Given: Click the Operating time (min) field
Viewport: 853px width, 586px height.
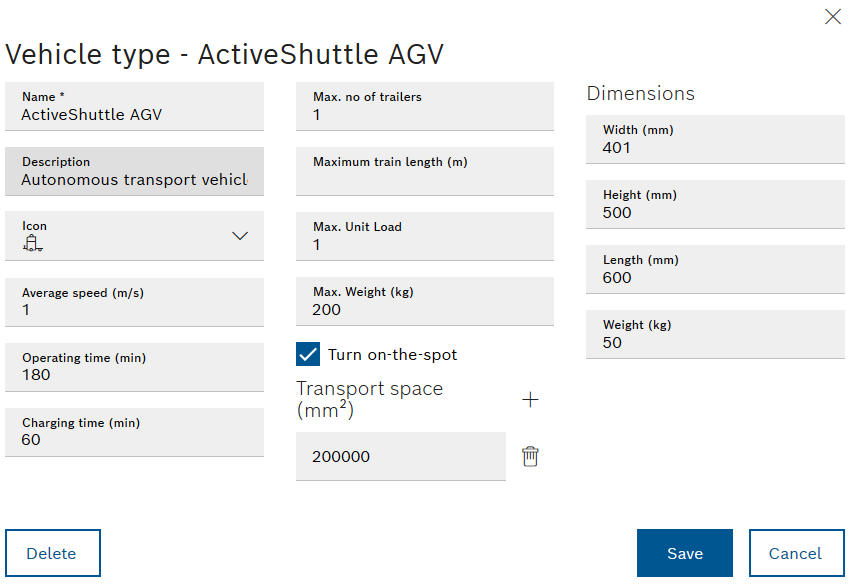Looking at the screenshot, I should click(x=134, y=375).
